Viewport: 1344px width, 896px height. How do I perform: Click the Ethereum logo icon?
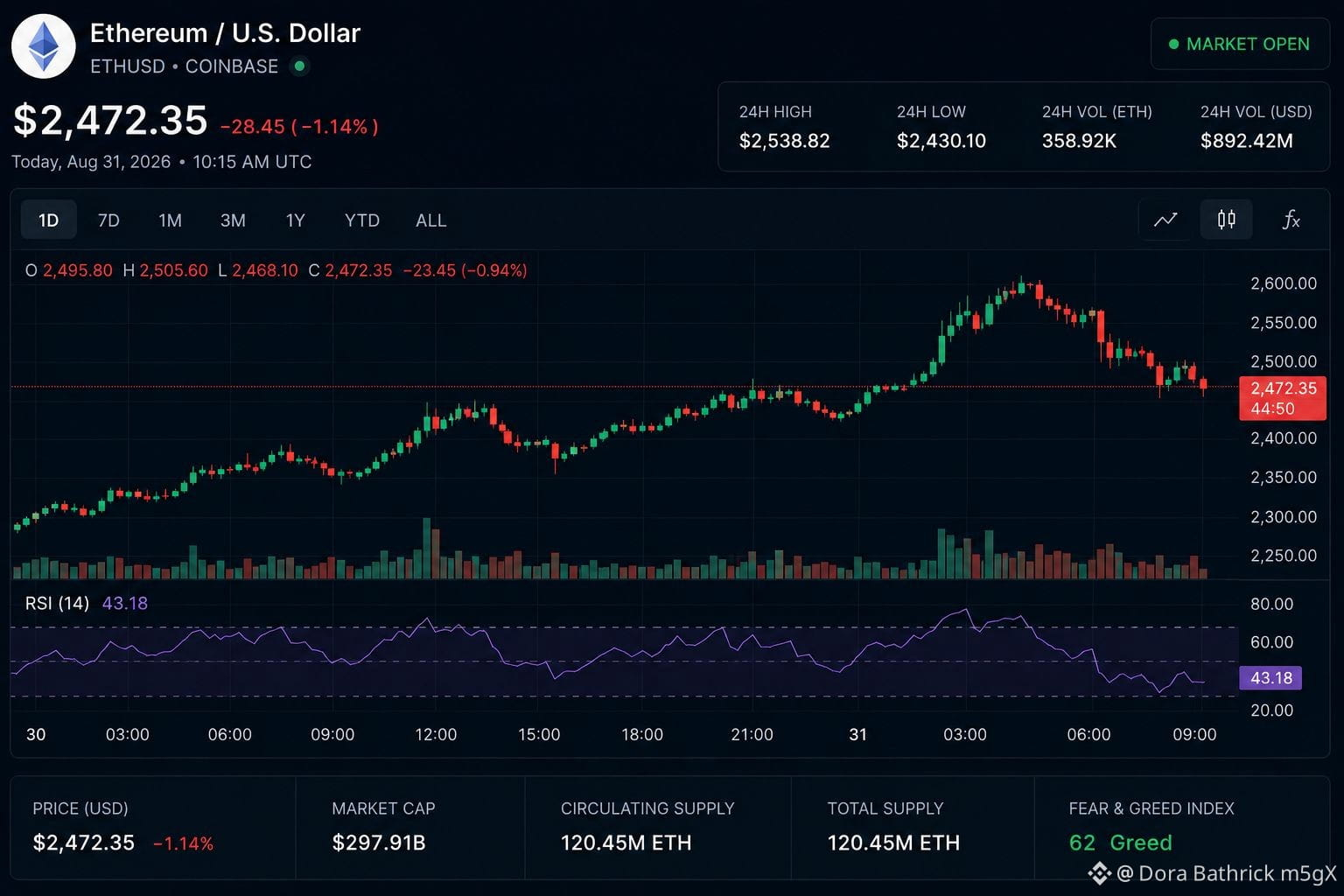[x=44, y=46]
